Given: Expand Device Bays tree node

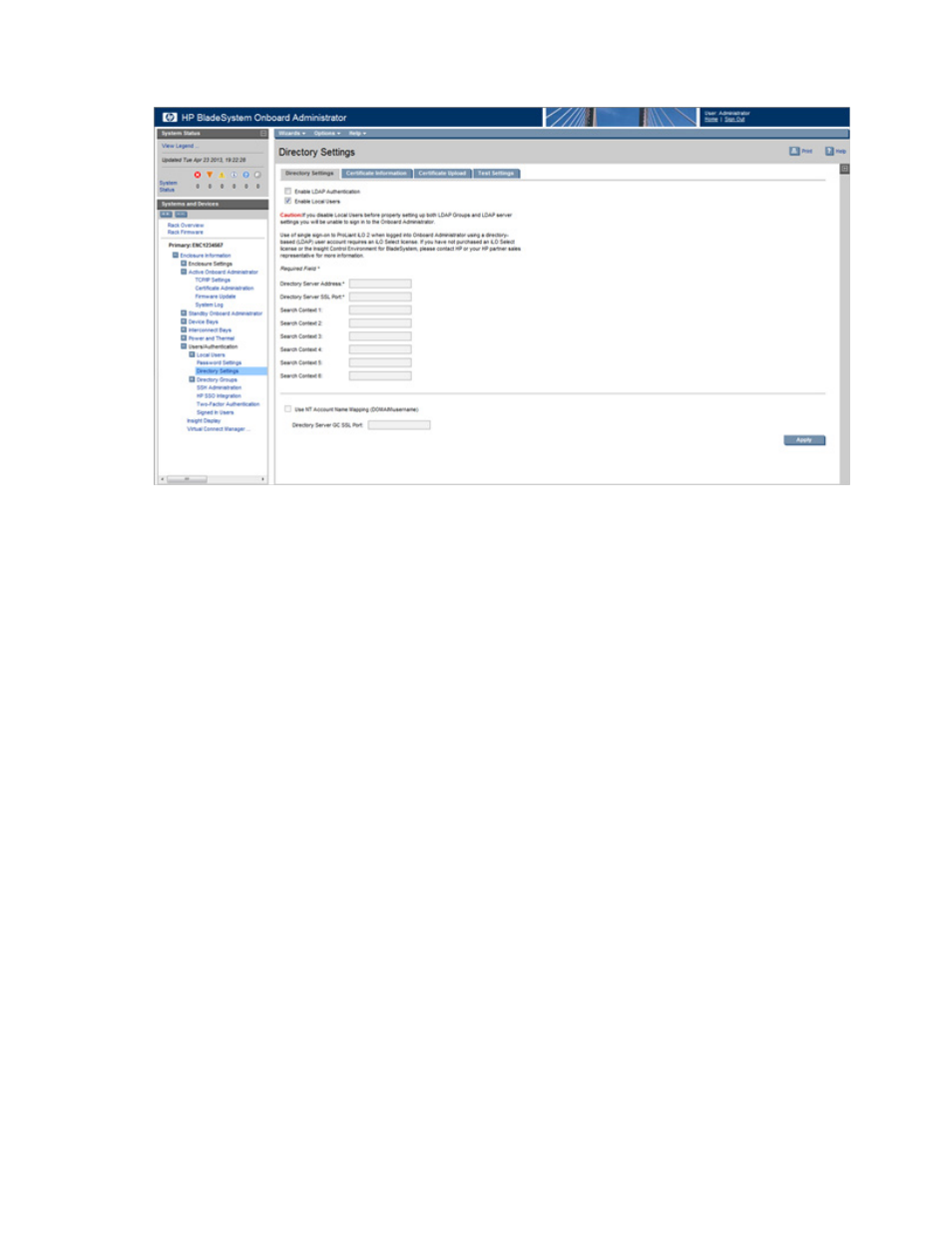Looking at the screenshot, I should pos(184,320).
